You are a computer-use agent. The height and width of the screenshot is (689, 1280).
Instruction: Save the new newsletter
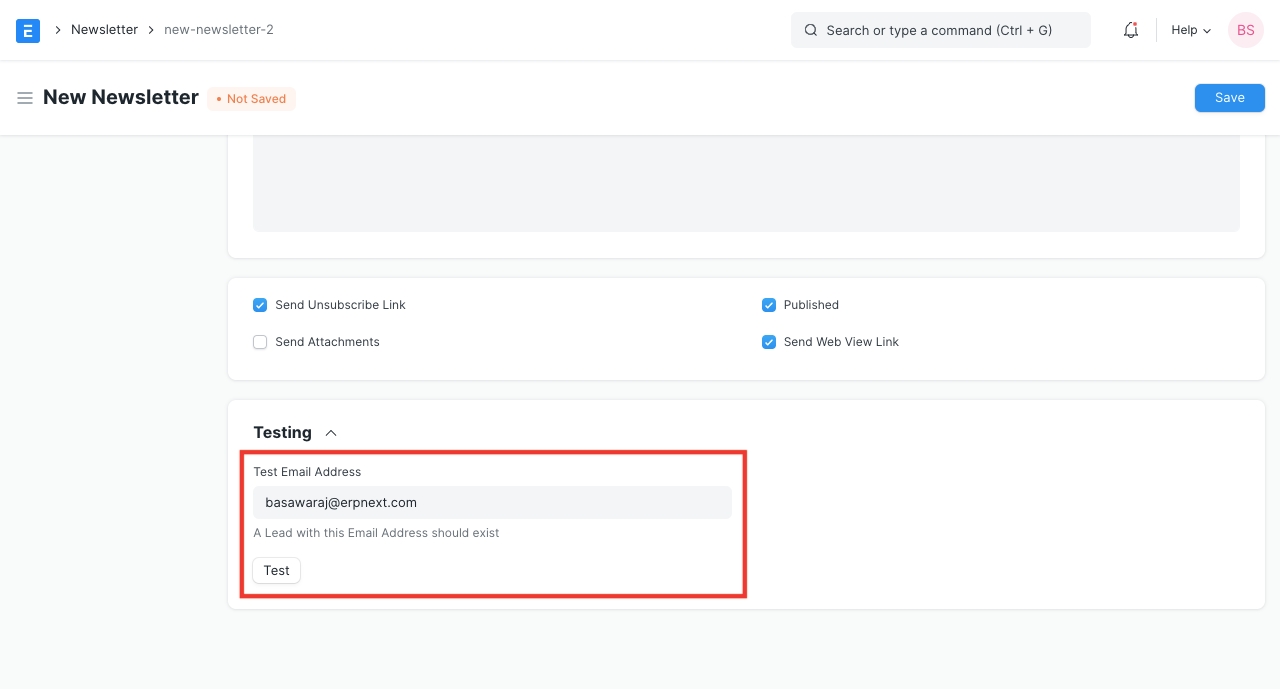[1229, 98]
